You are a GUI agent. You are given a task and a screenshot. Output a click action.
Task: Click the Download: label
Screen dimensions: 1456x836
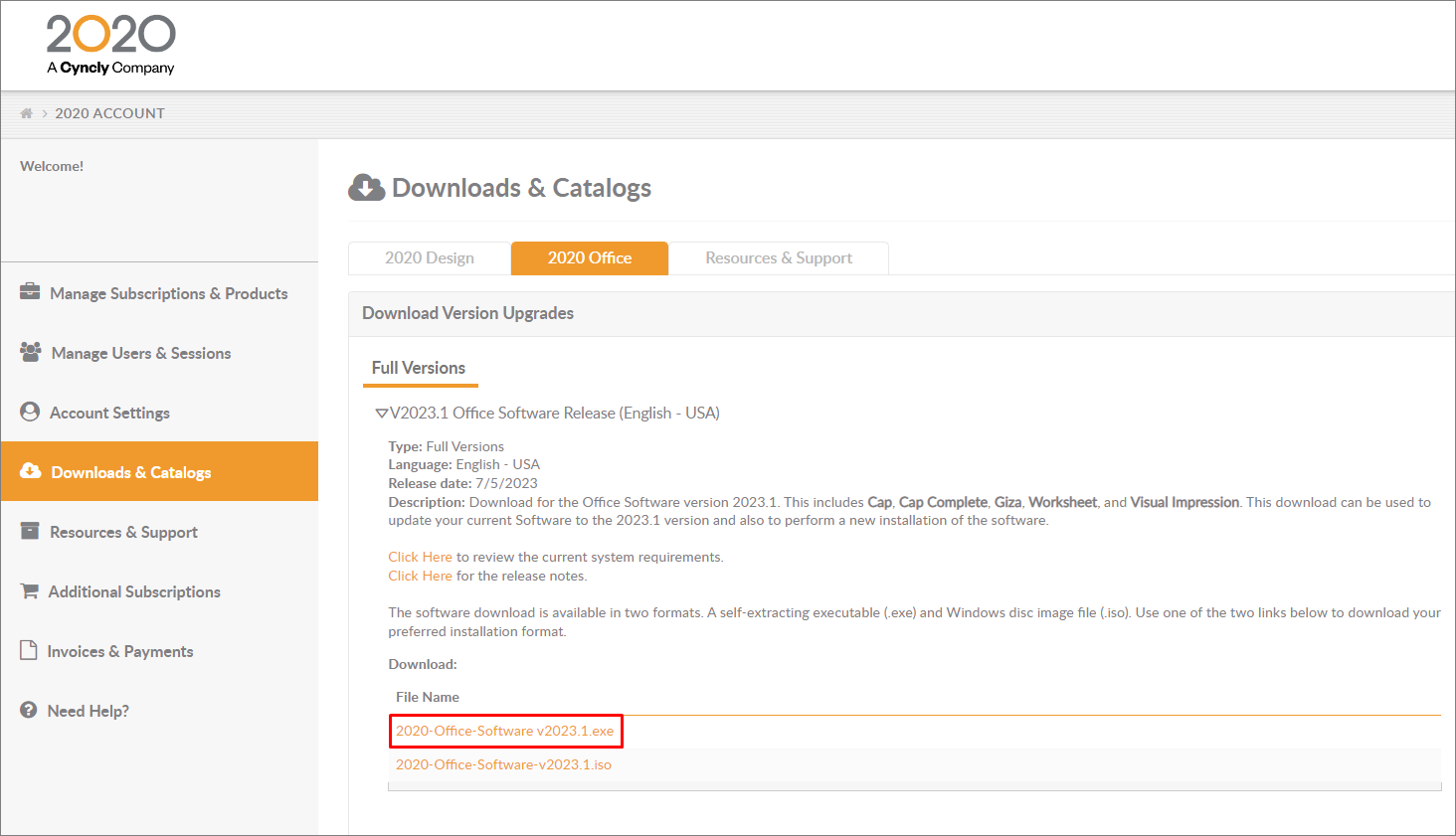tap(423, 664)
